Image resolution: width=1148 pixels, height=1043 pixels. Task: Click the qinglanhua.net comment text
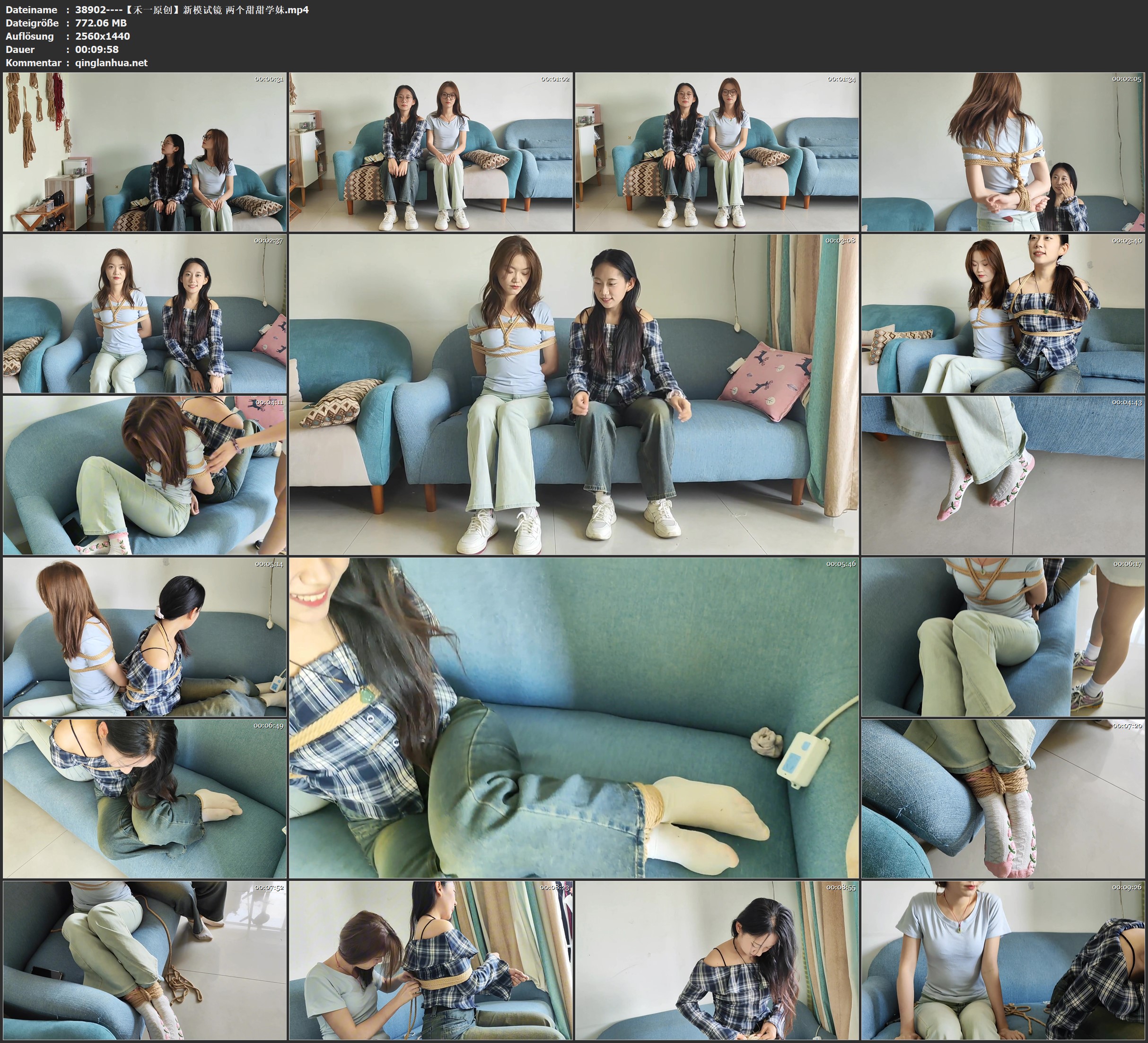coord(111,62)
